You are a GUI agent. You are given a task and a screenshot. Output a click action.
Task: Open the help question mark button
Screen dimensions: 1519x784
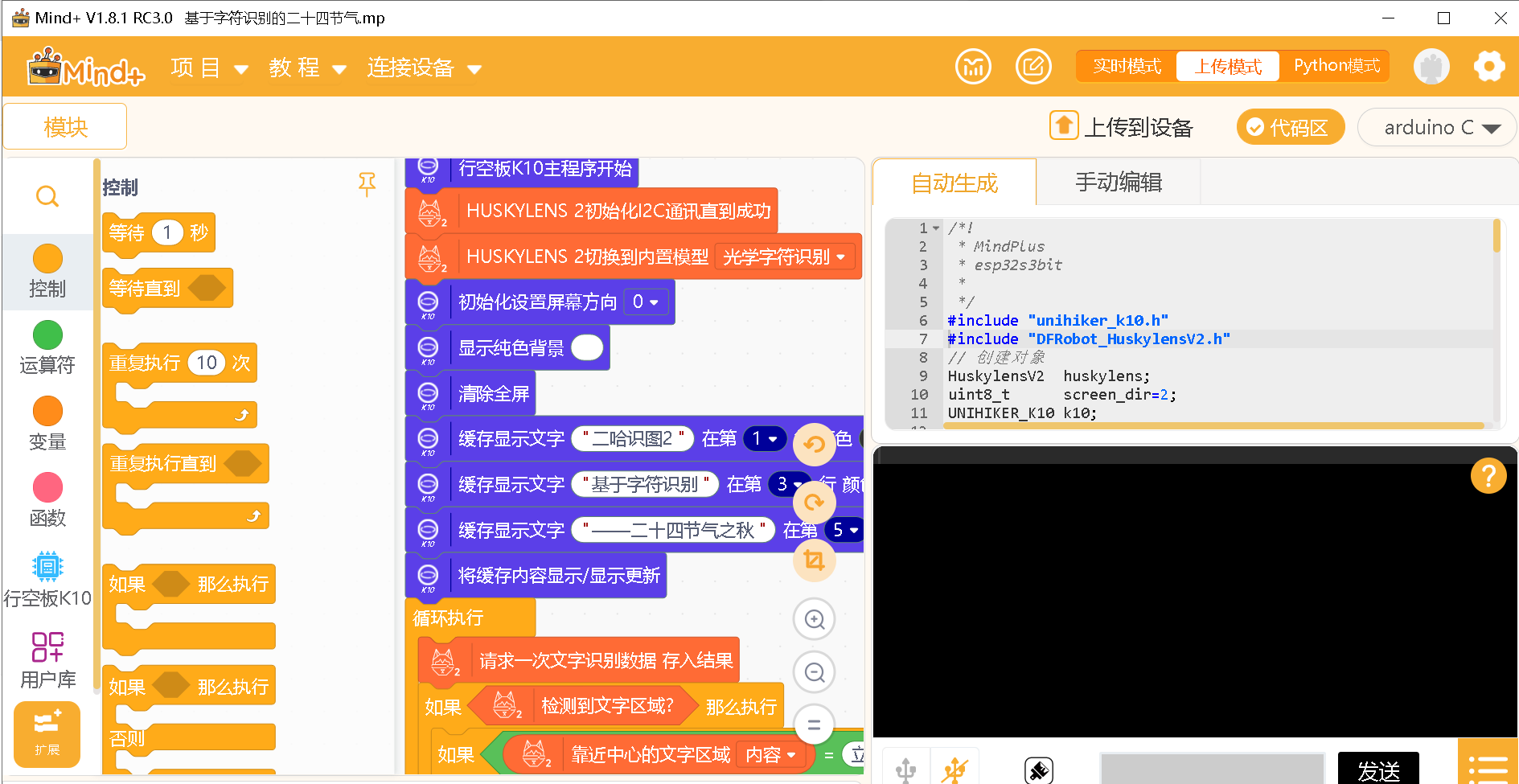coord(1488,476)
